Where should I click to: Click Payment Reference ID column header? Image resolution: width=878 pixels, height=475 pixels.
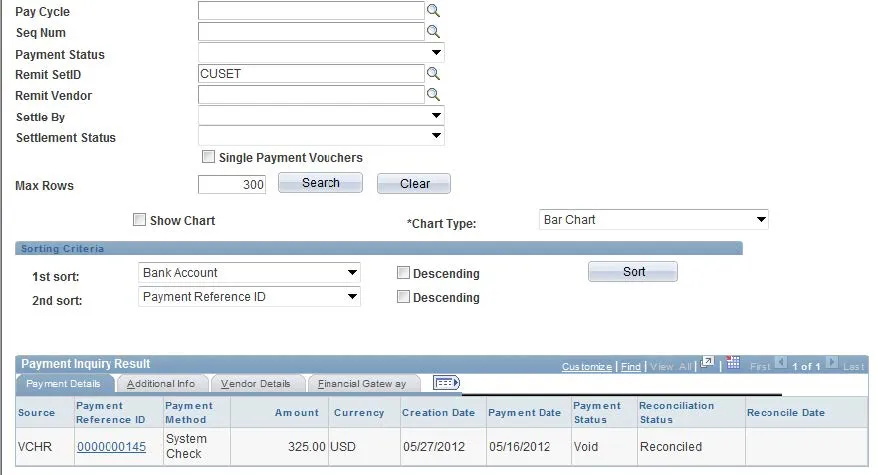(x=110, y=412)
